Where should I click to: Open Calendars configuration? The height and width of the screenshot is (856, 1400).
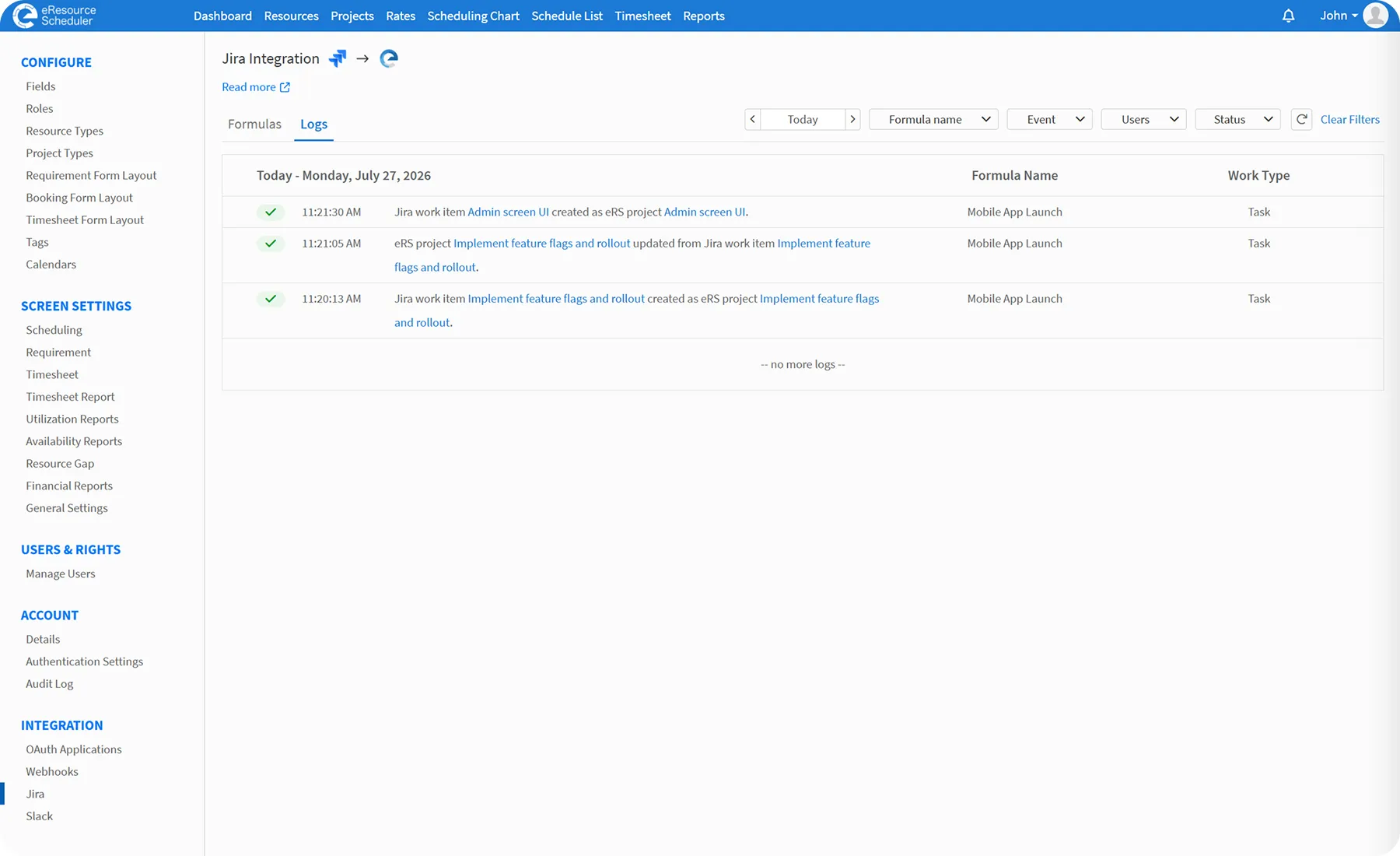pyautogui.click(x=51, y=265)
